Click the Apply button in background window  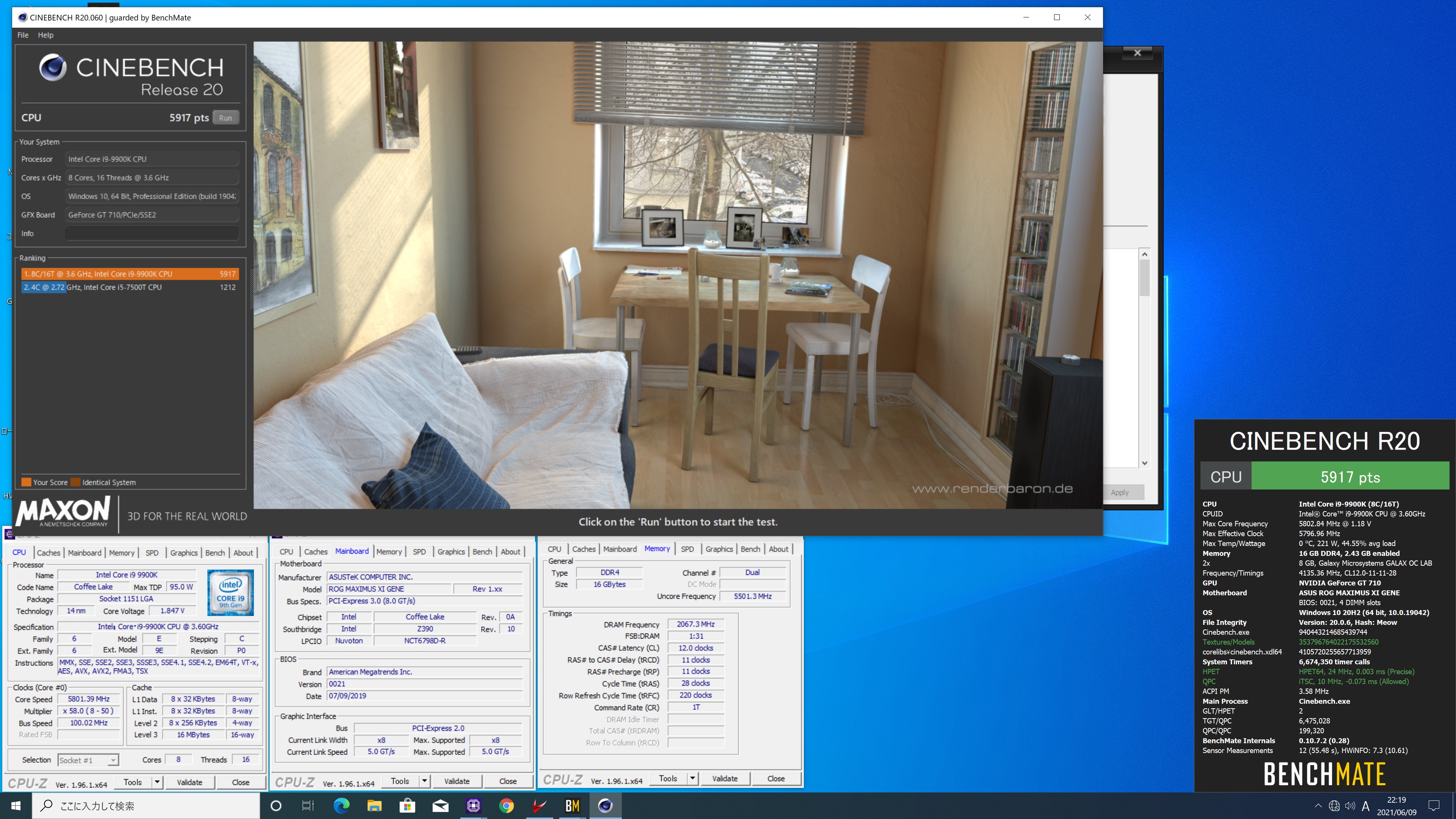pos(1119,492)
